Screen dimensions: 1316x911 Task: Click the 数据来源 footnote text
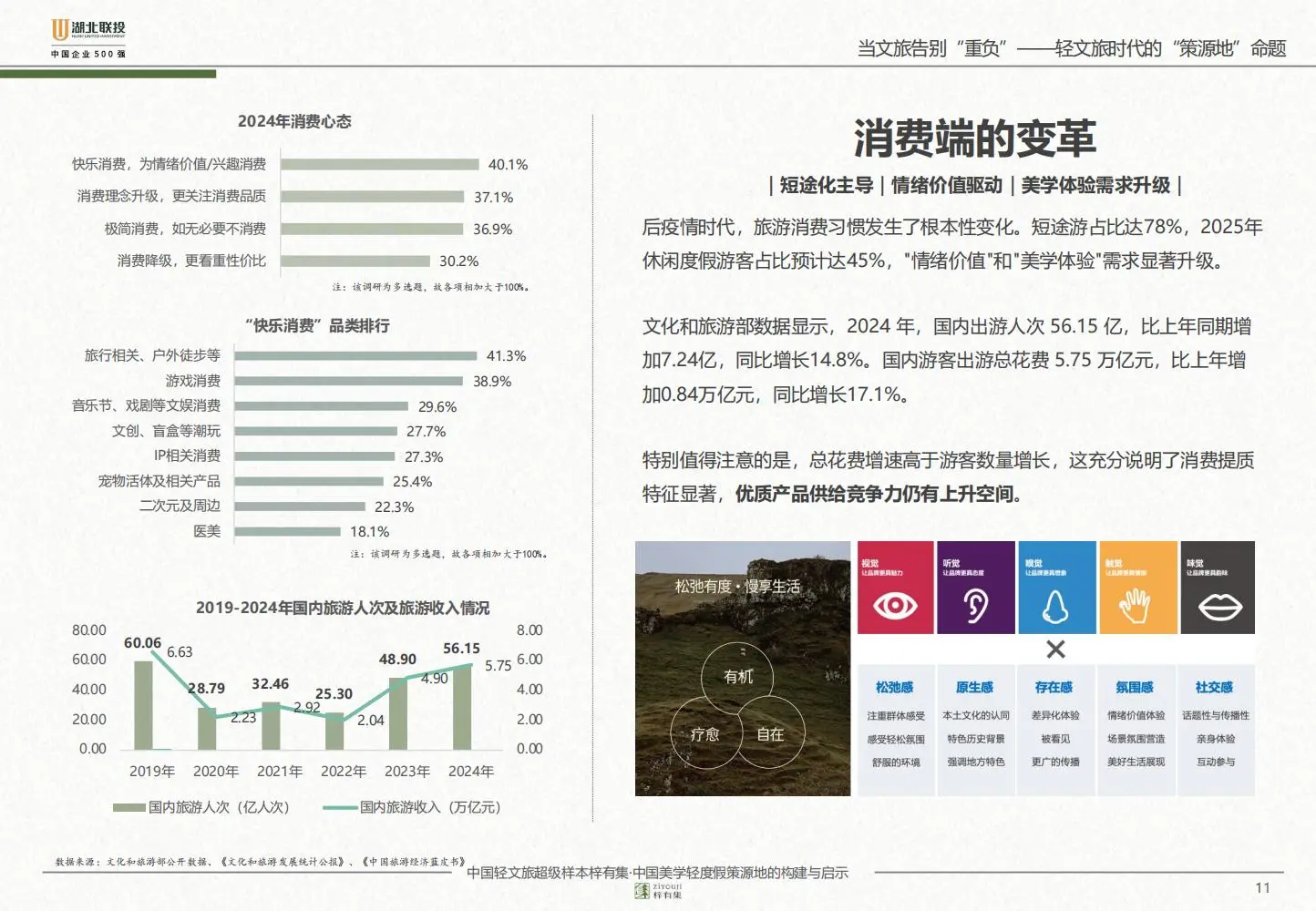pos(261,861)
